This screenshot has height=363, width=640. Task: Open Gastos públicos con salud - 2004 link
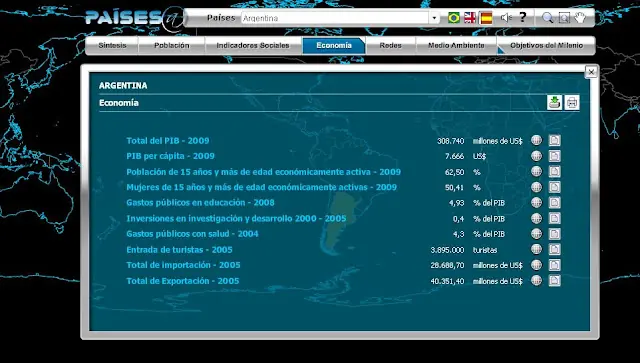coord(192,234)
